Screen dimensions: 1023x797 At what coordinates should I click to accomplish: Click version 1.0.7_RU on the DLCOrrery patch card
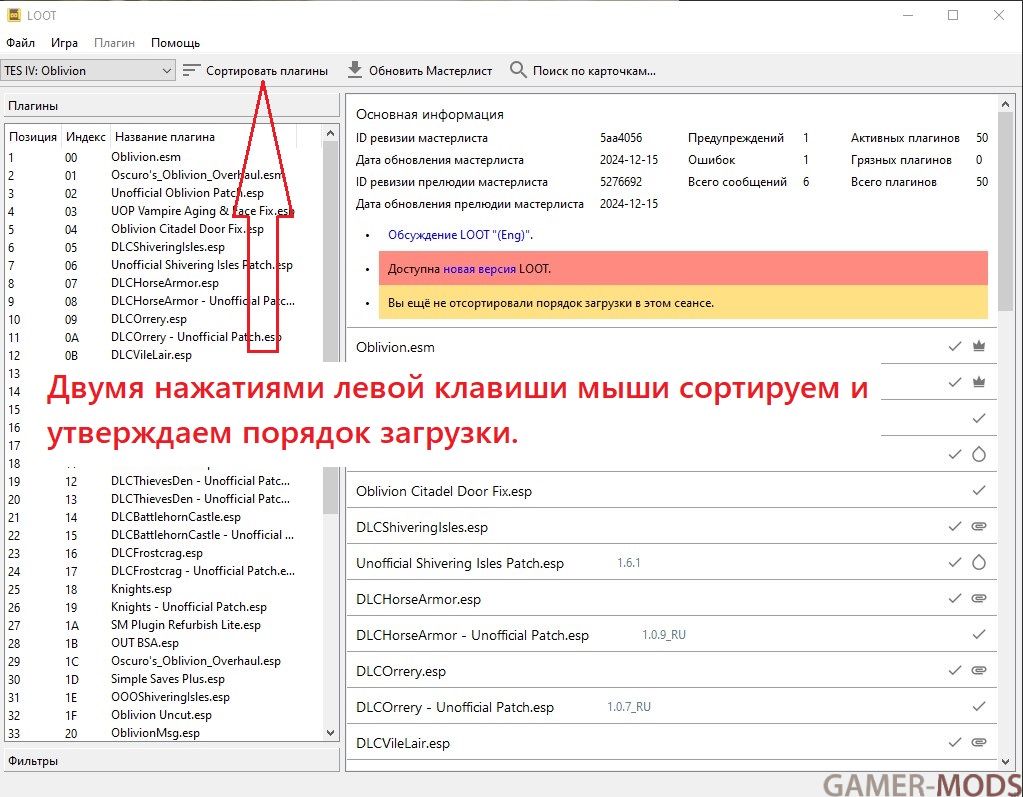pos(629,706)
